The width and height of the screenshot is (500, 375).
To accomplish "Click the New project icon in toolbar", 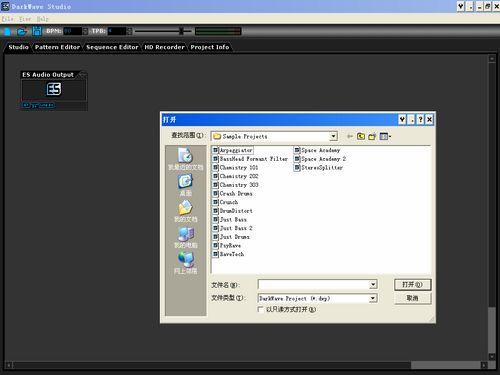I will 7,32.
